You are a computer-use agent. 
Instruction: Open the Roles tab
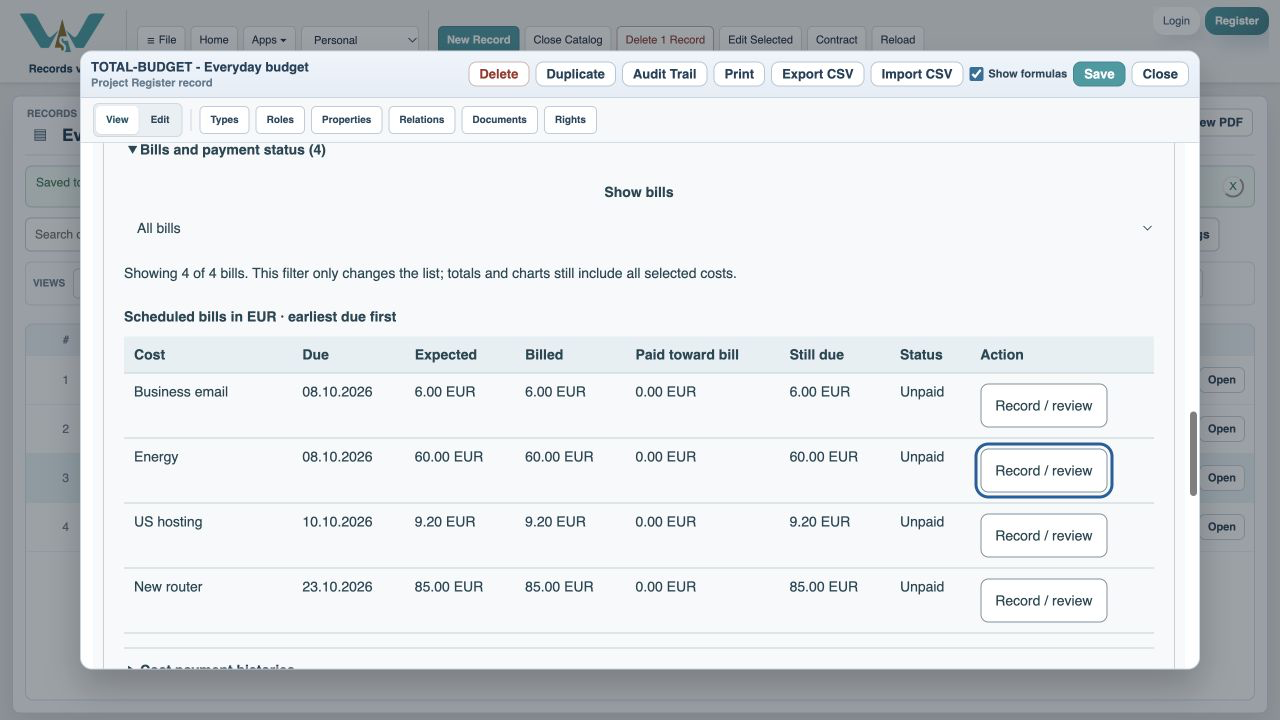[280, 120]
